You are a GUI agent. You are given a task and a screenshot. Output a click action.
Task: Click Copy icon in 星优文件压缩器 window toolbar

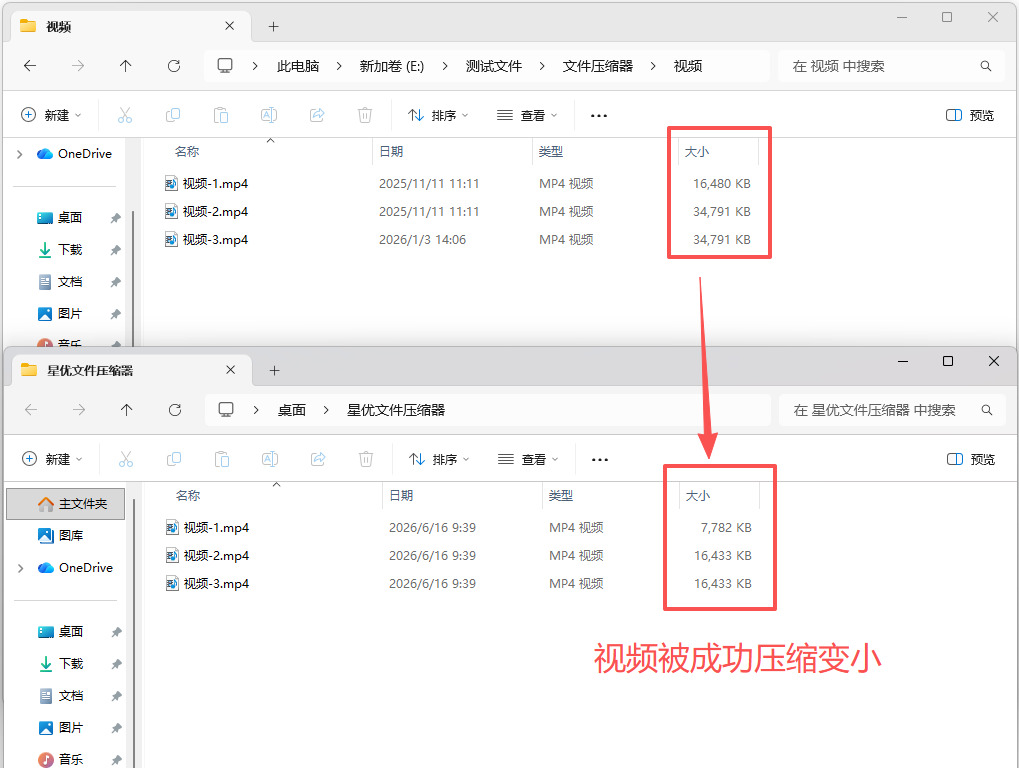click(174, 459)
